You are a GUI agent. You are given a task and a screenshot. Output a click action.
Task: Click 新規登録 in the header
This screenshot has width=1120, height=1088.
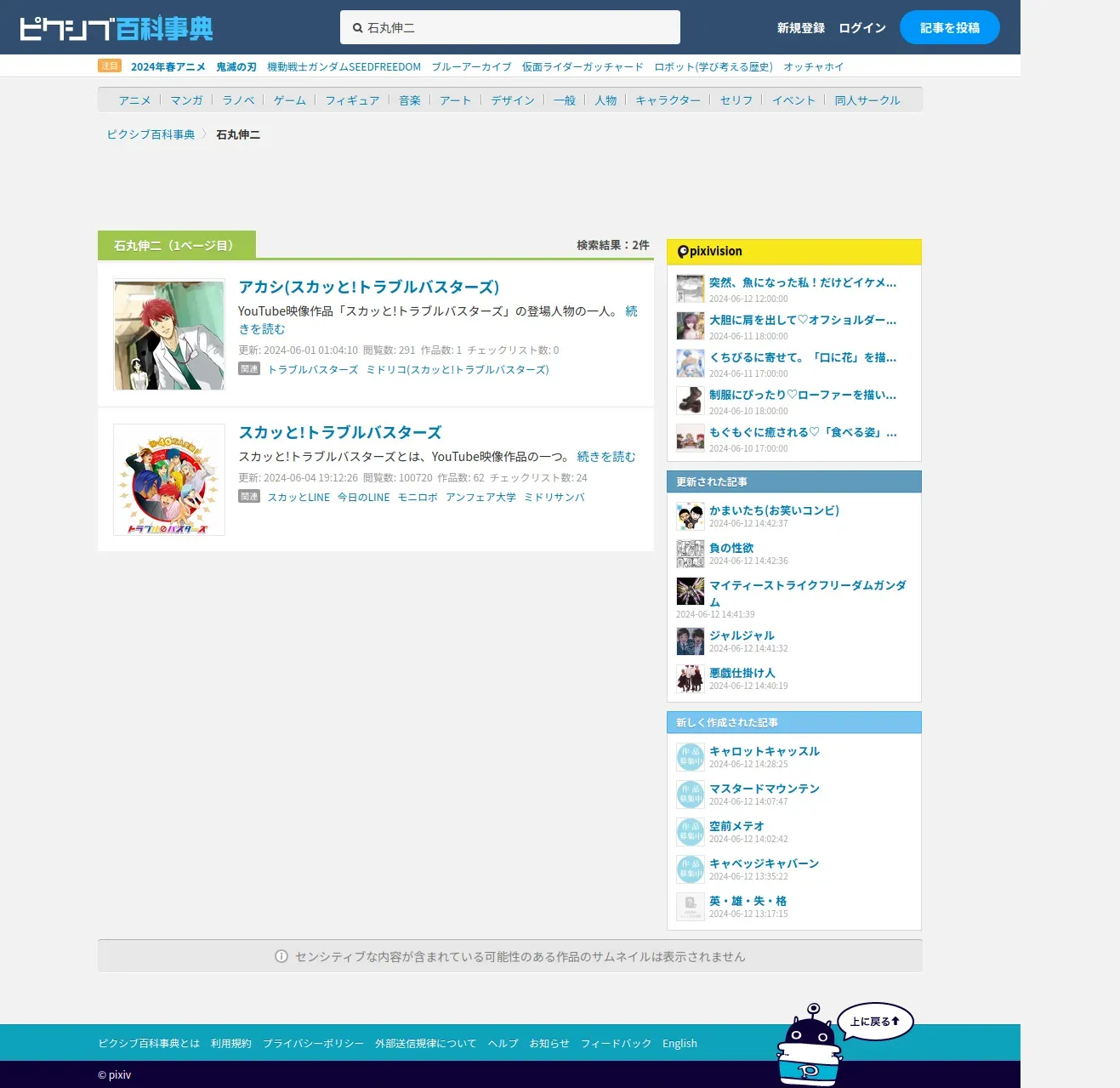point(801,28)
